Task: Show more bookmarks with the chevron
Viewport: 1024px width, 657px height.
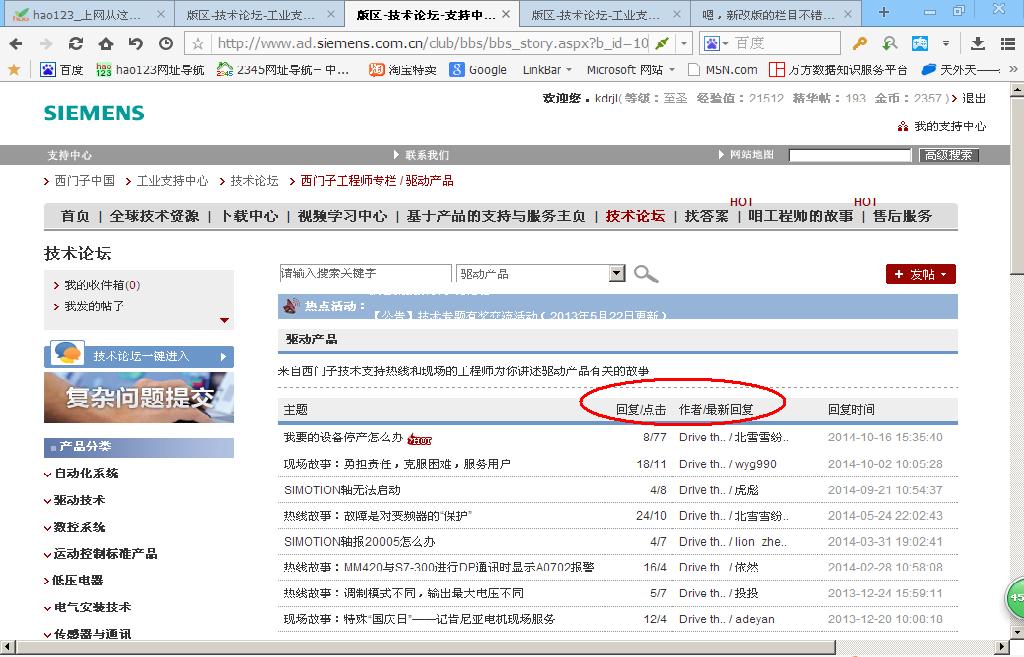Action: [1013, 69]
